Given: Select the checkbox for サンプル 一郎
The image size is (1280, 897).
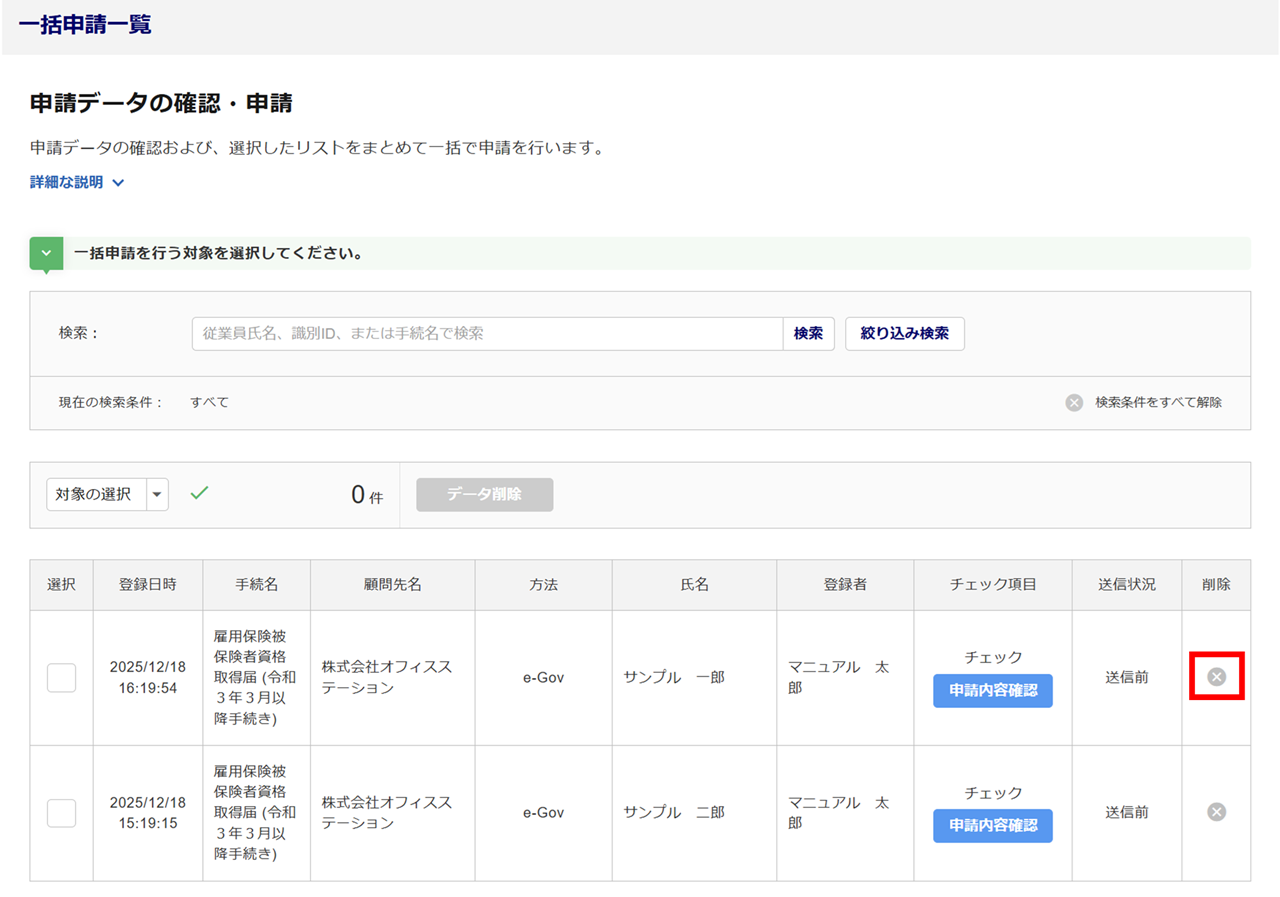Looking at the screenshot, I should click(x=62, y=678).
